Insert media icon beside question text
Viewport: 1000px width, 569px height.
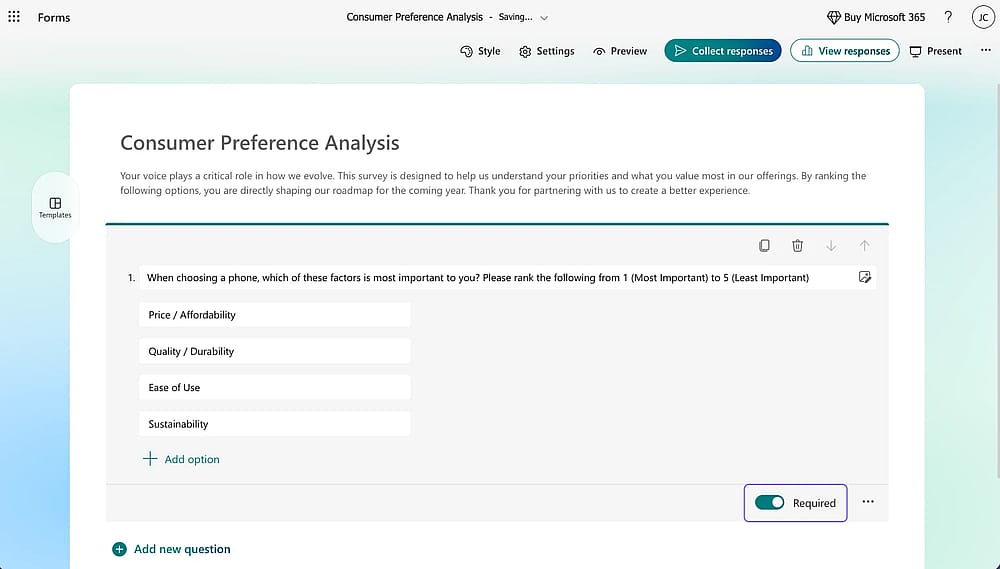pos(865,277)
